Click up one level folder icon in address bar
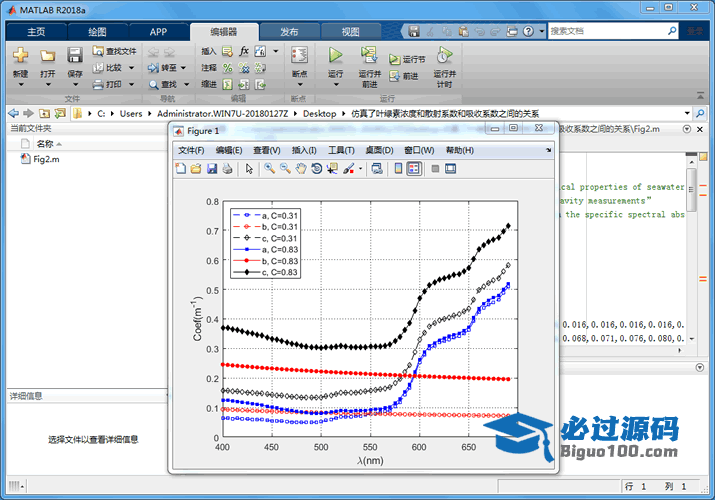Image resolution: width=715 pixels, height=500 pixels. click(44, 113)
